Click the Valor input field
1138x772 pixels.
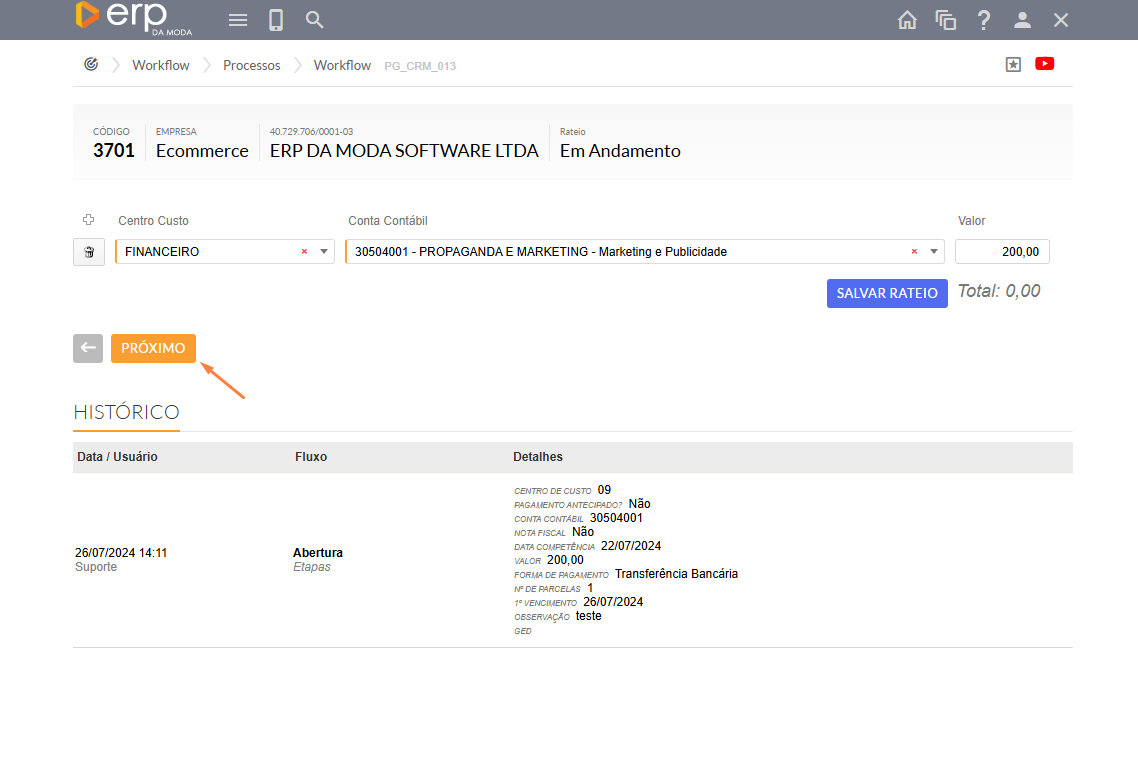[1002, 252]
